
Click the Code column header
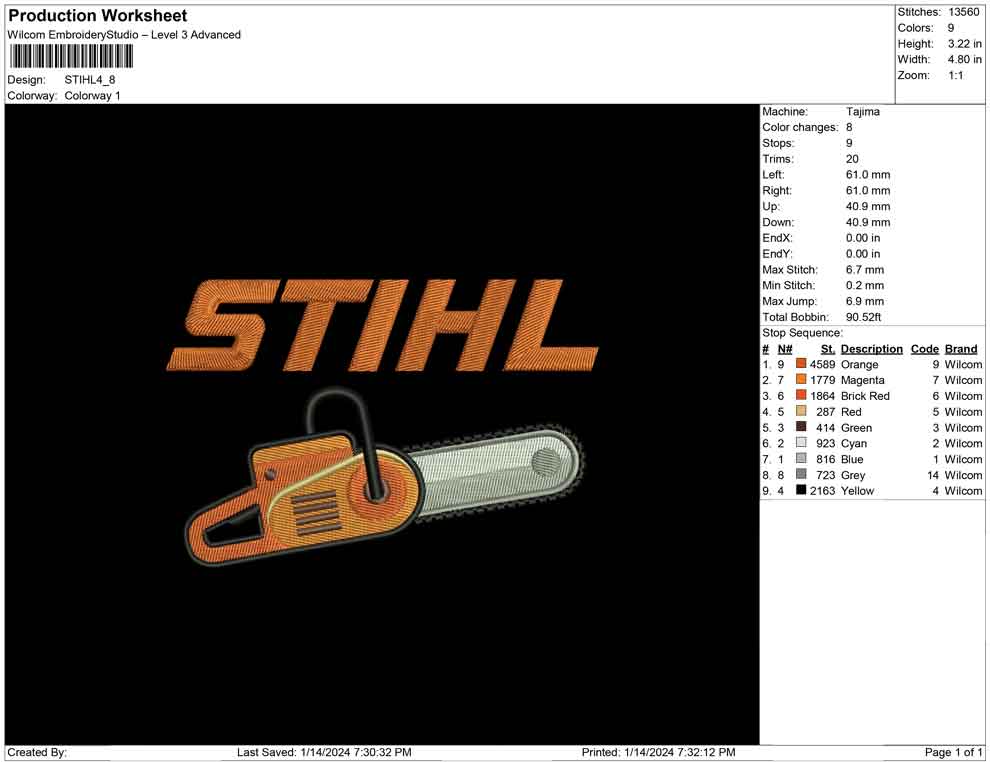pyautogui.click(x=925, y=348)
